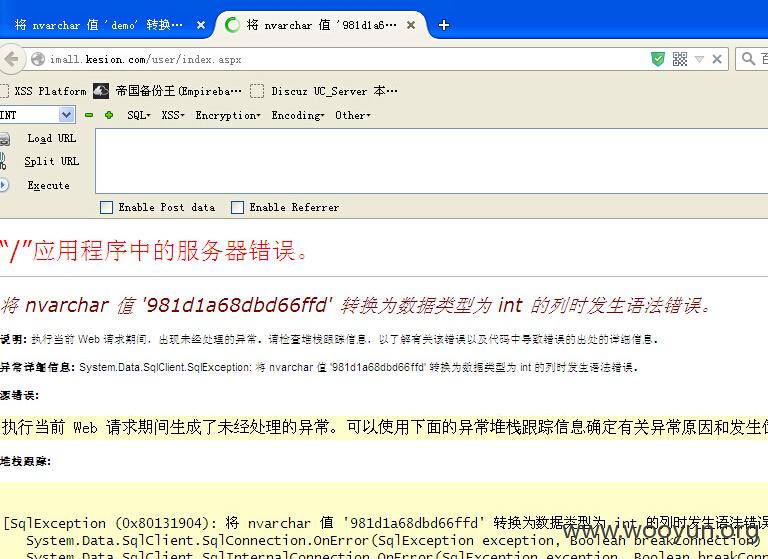The height and width of the screenshot is (559, 768).
Task: Open the Encryption menu in HackBar
Action: [228, 115]
